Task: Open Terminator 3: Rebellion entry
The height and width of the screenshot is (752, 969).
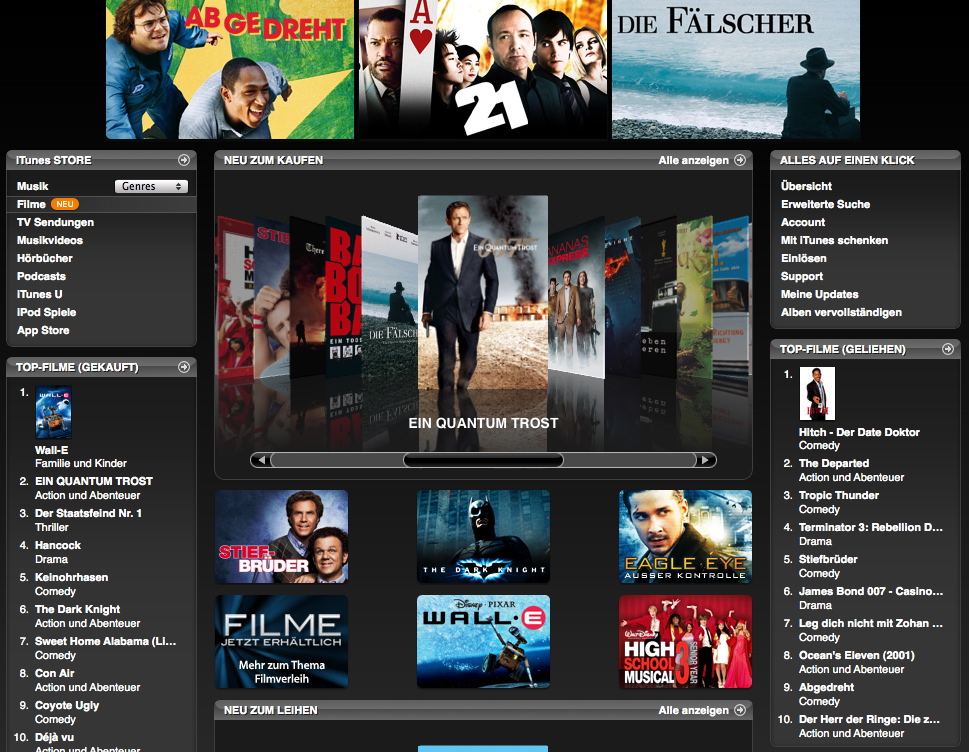Action: 871,527
